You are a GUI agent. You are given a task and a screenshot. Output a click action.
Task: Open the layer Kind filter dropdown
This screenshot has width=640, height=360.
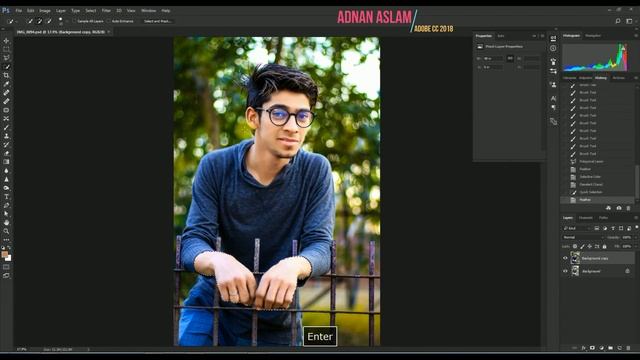576,228
